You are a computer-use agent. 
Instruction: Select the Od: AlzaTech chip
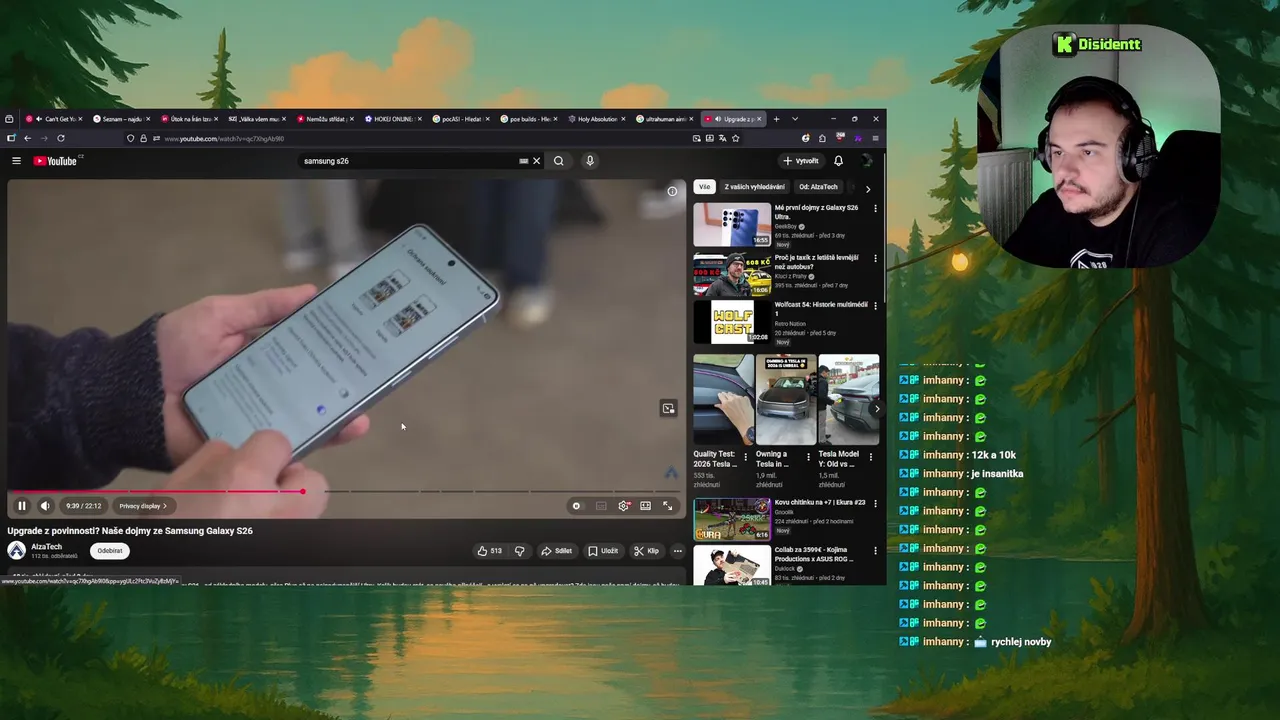(x=818, y=187)
